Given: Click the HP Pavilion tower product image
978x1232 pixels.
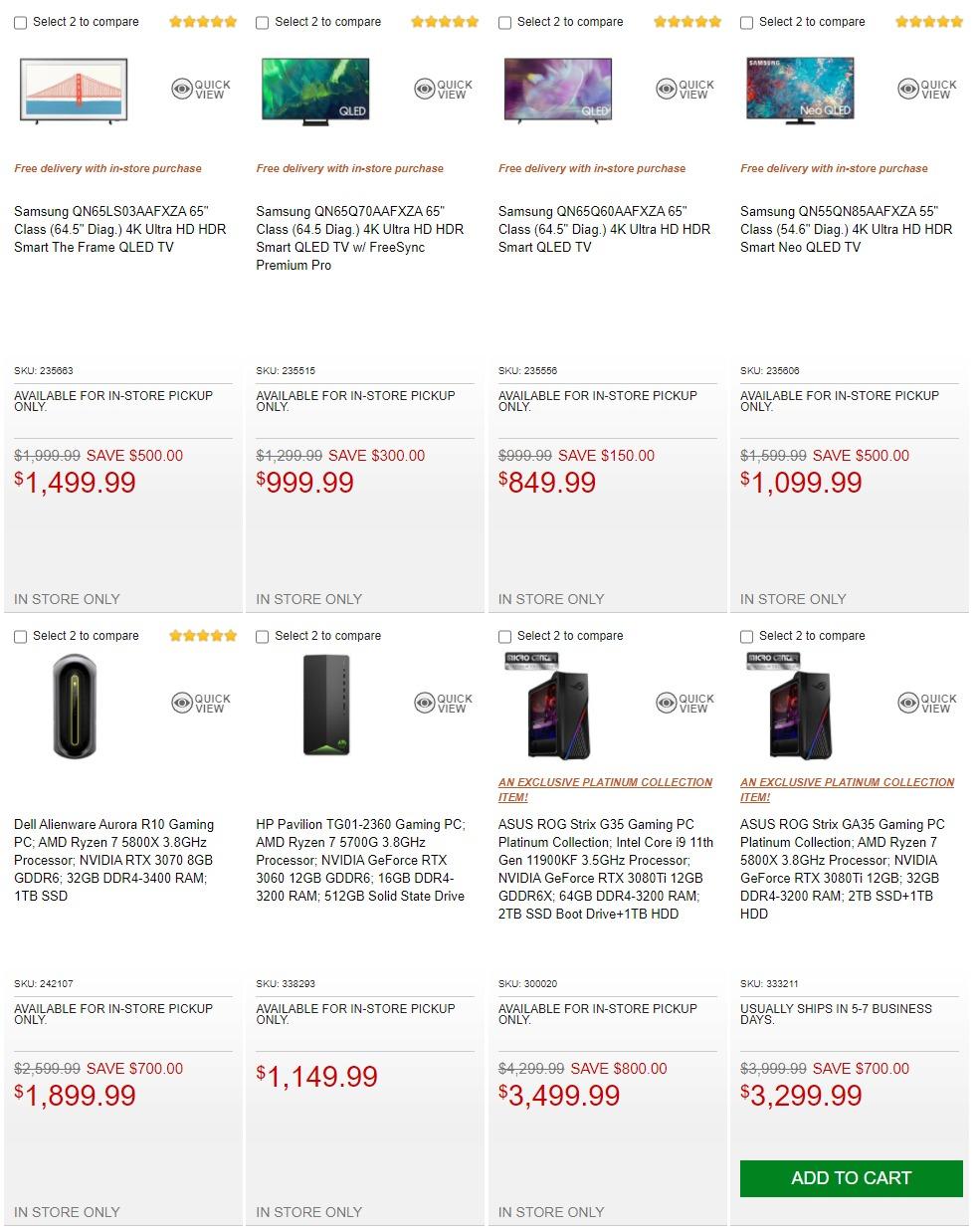Looking at the screenshot, I should [x=326, y=705].
